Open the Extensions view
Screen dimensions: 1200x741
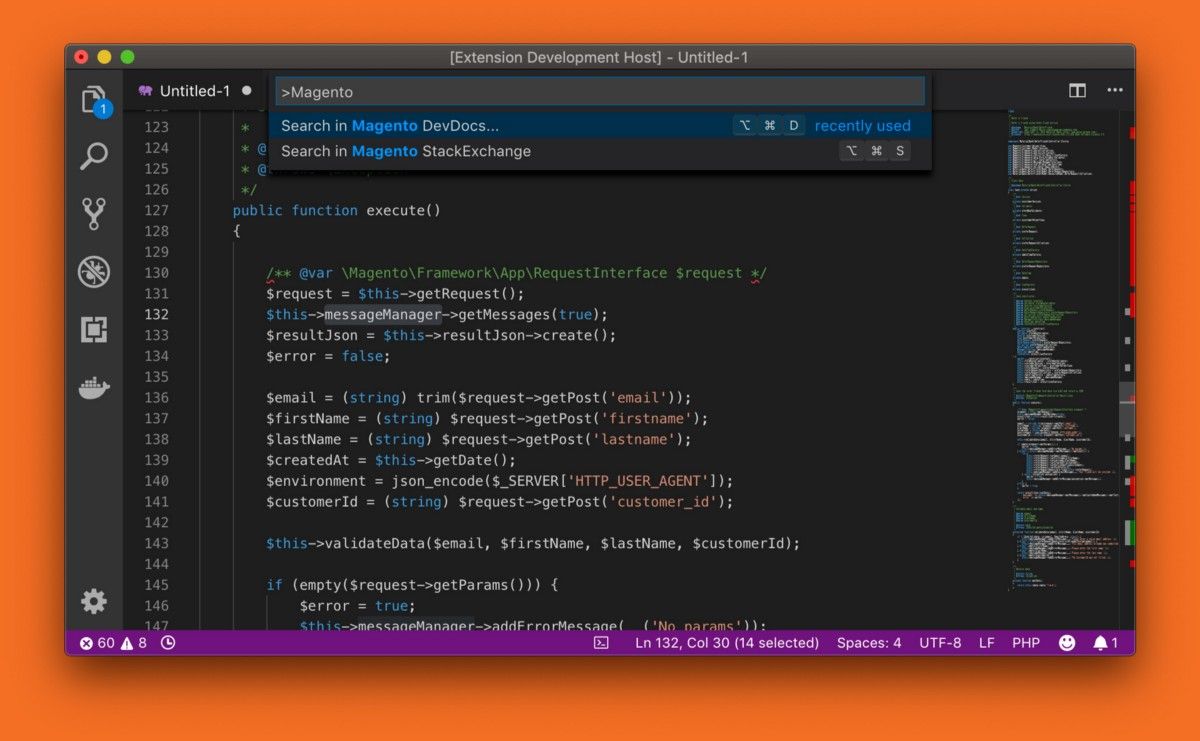93,329
